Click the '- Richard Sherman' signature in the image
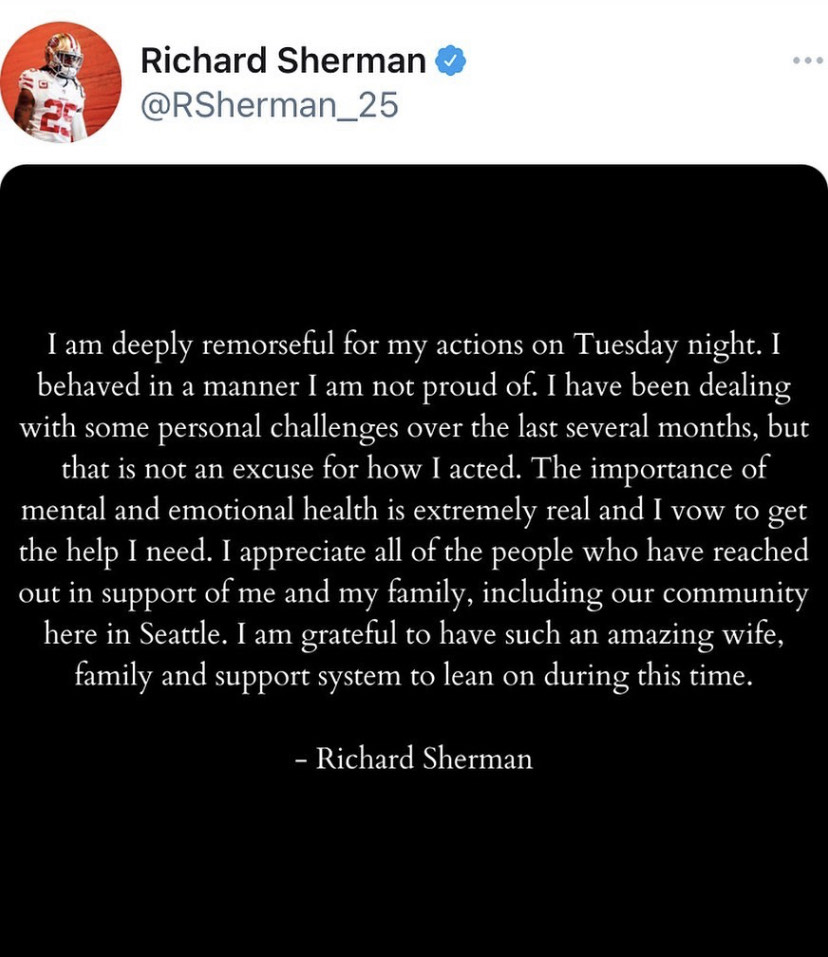Screen dimensions: 828x957 click(x=414, y=758)
